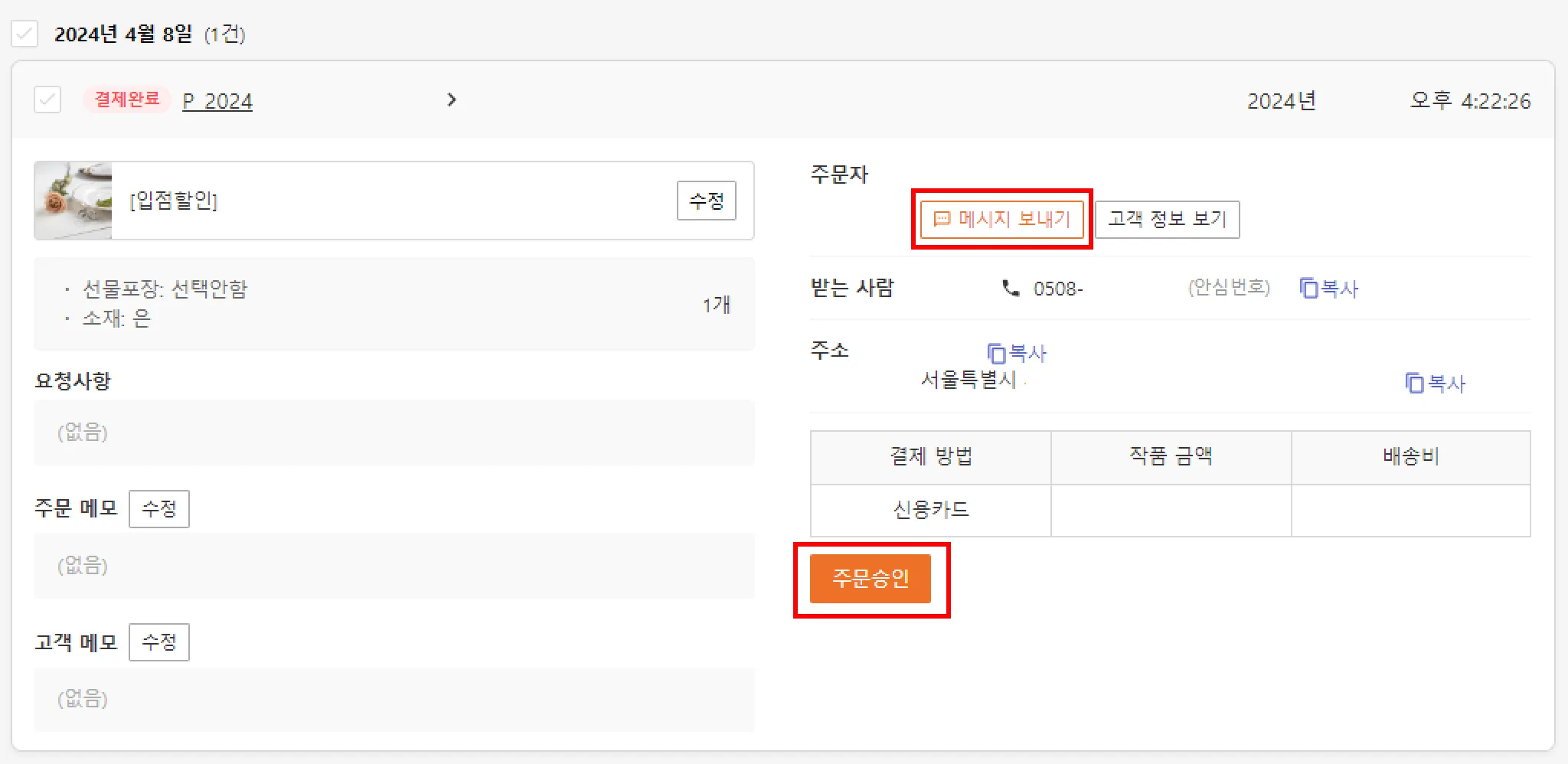Click the phone icon next to 0508-

click(x=1011, y=289)
